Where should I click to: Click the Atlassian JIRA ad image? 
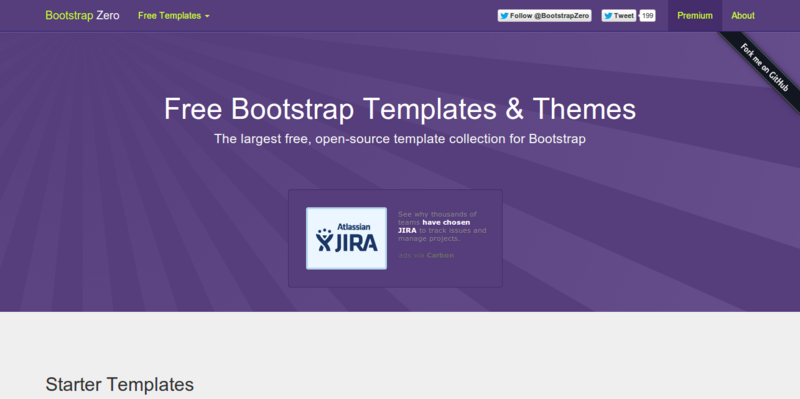click(346, 238)
